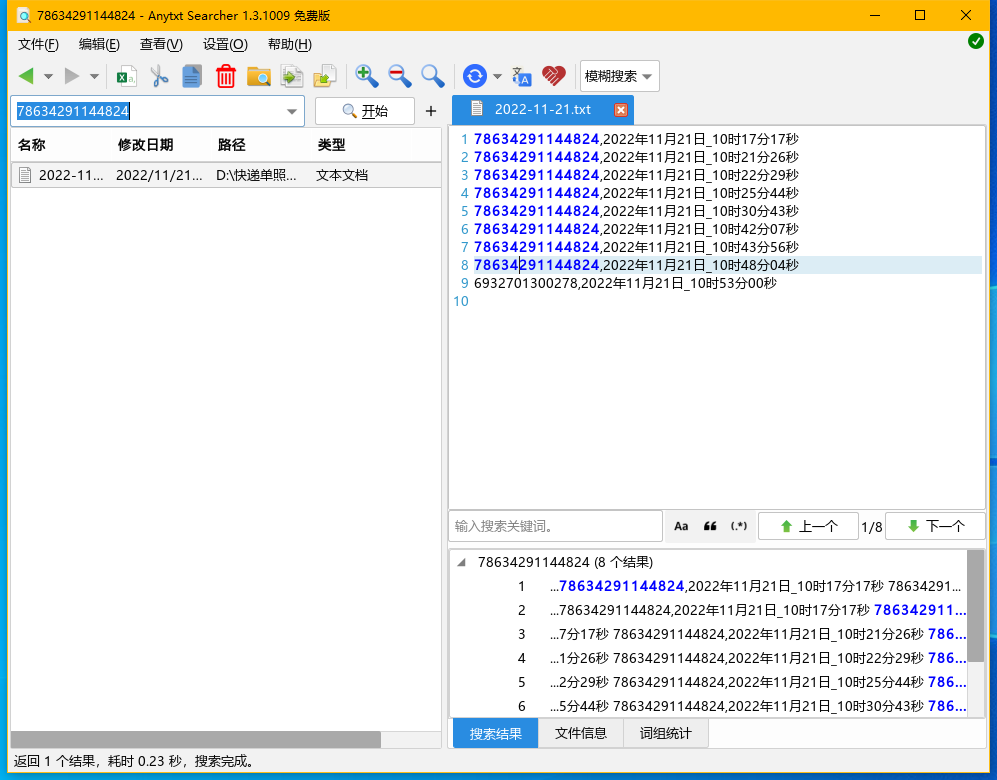Click the zoom out magnifier icon
Image resolution: width=997 pixels, height=780 pixels.
[399, 76]
